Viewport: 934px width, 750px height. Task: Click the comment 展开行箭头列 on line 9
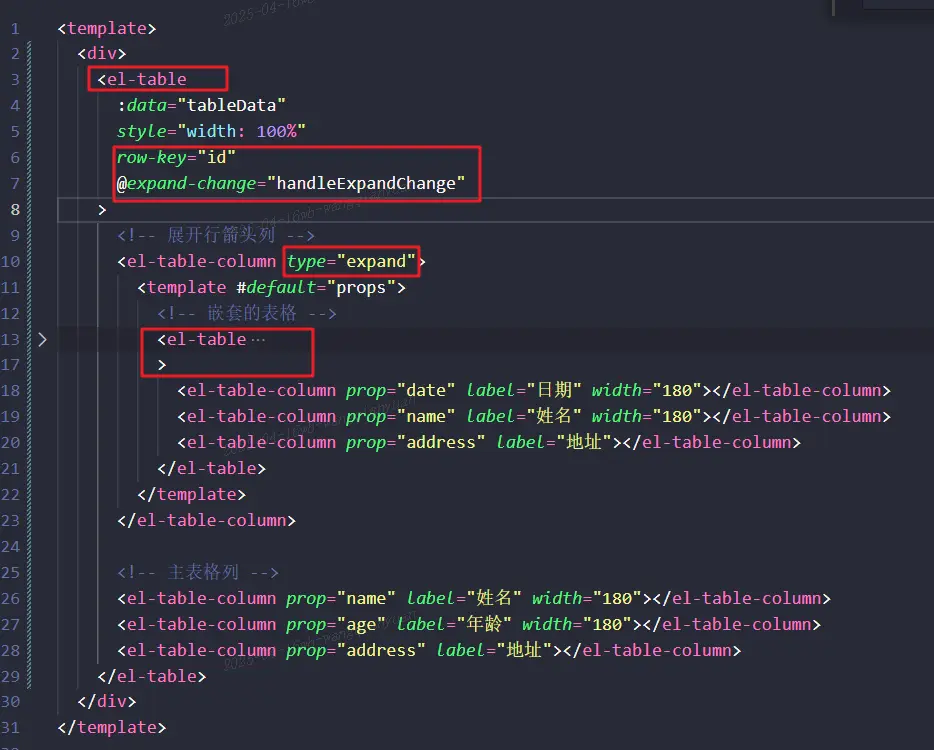(216, 235)
